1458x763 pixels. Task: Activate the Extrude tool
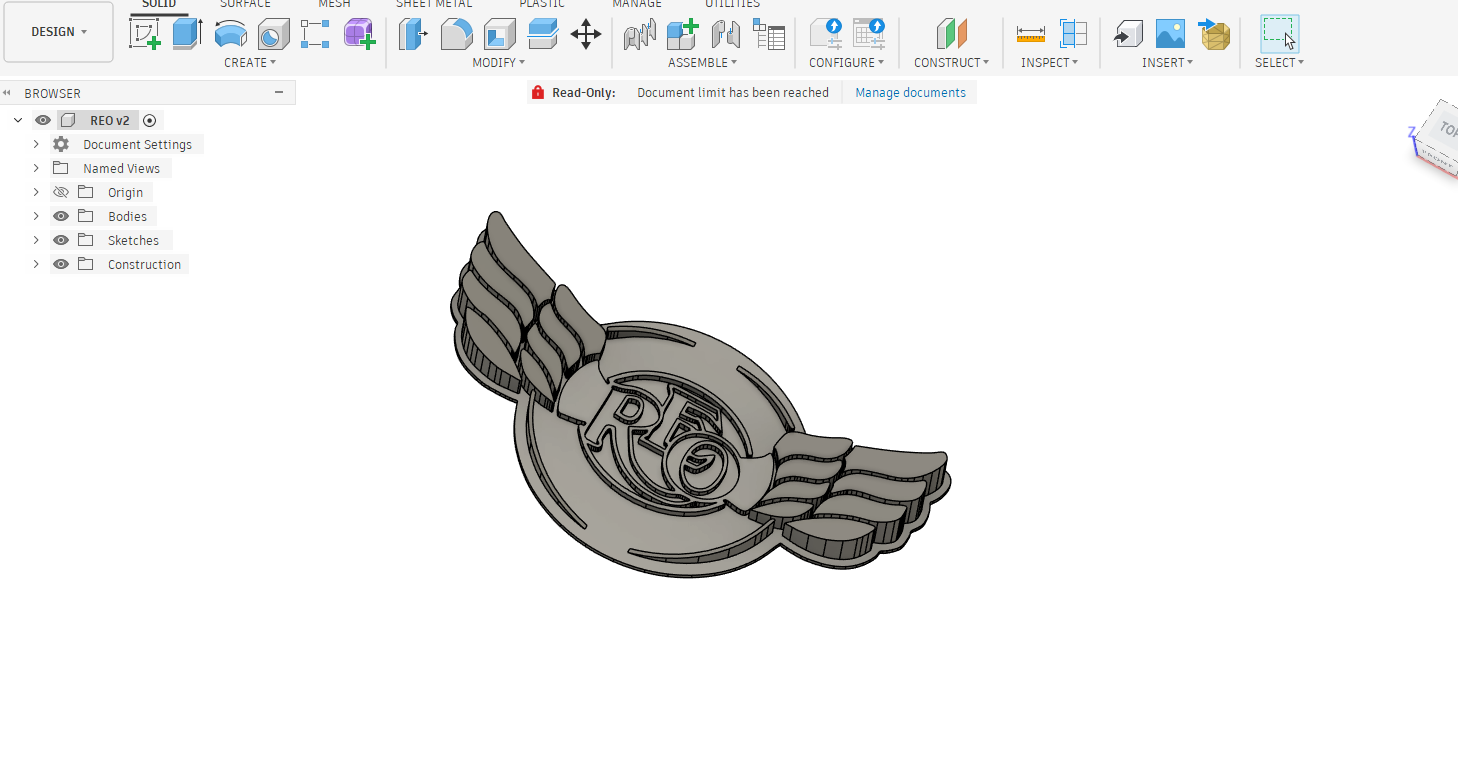tap(187, 34)
